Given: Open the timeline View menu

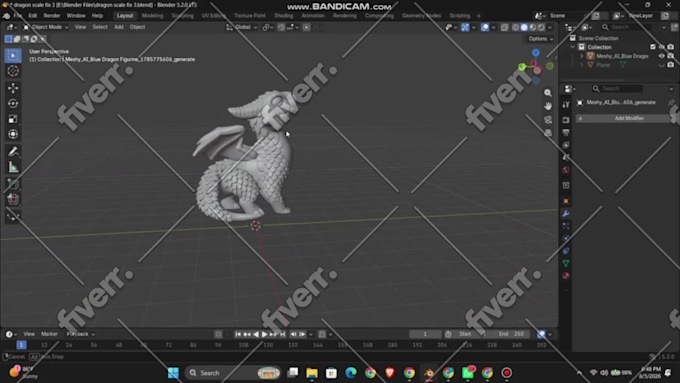Looking at the screenshot, I should tap(29, 334).
